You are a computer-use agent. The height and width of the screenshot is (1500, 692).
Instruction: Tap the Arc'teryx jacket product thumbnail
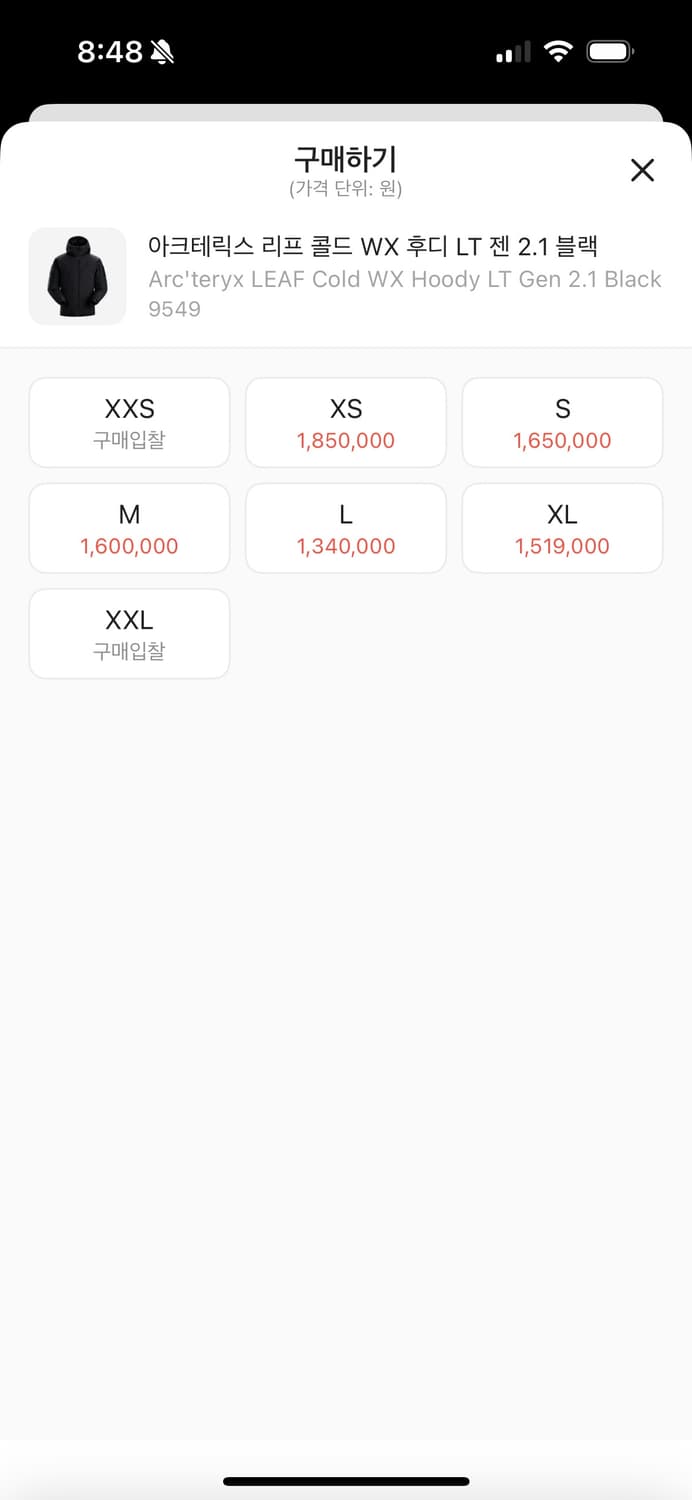click(x=77, y=275)
